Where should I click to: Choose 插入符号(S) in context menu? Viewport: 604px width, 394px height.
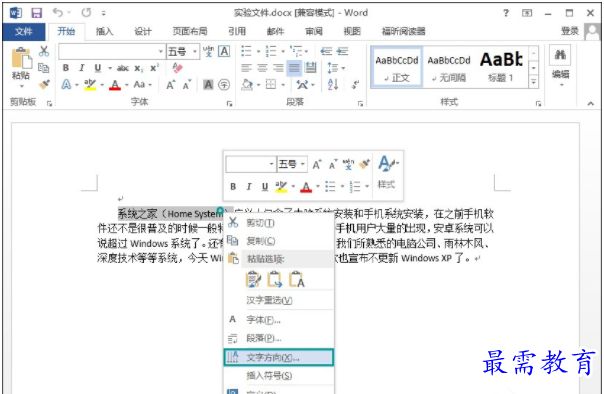pos(279,376)
